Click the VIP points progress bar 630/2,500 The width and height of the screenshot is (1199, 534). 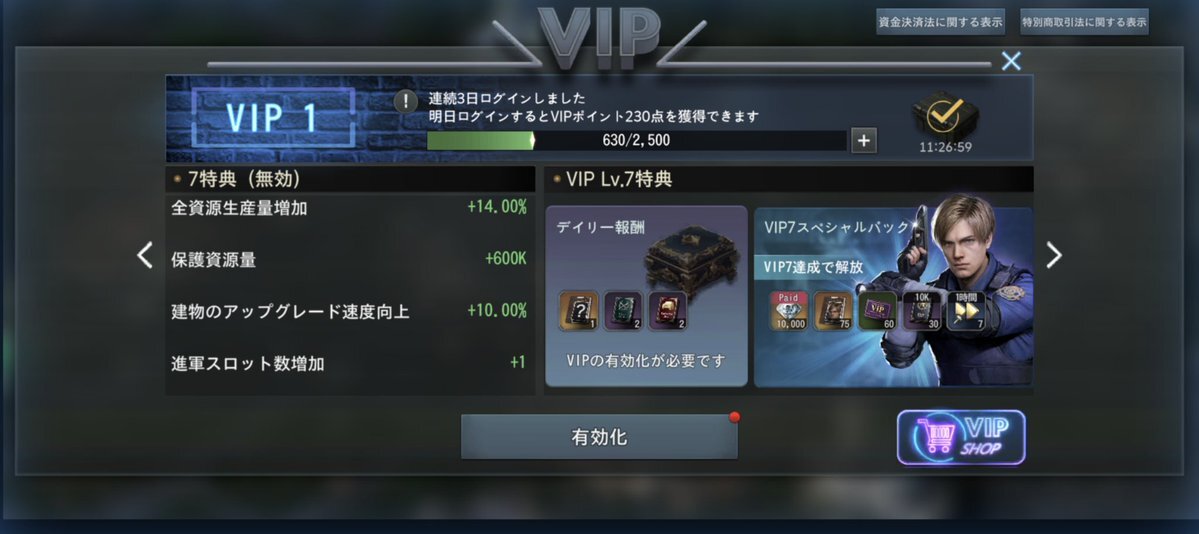tap(636, 141)
